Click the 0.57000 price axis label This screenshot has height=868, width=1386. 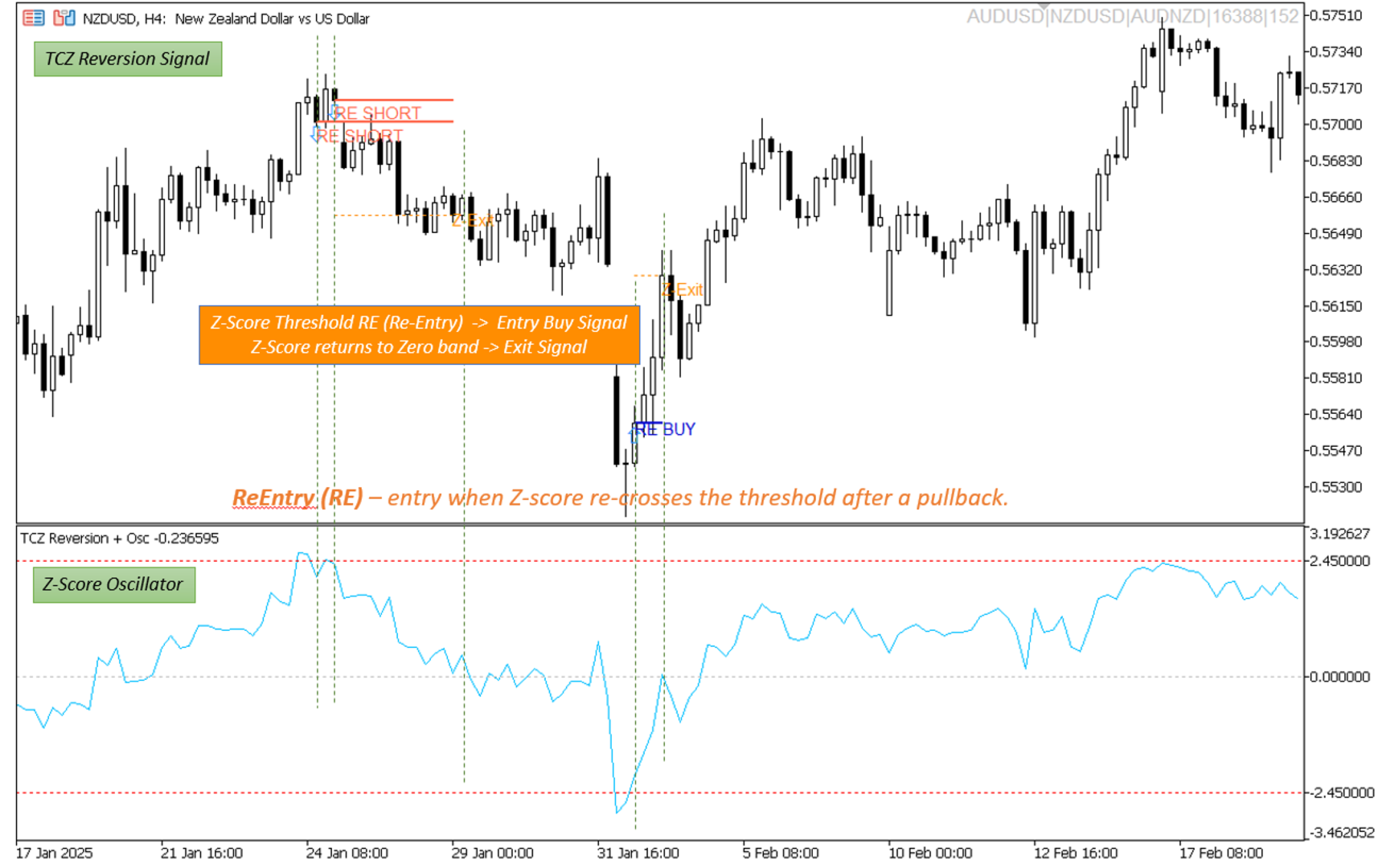(1336, 125)
